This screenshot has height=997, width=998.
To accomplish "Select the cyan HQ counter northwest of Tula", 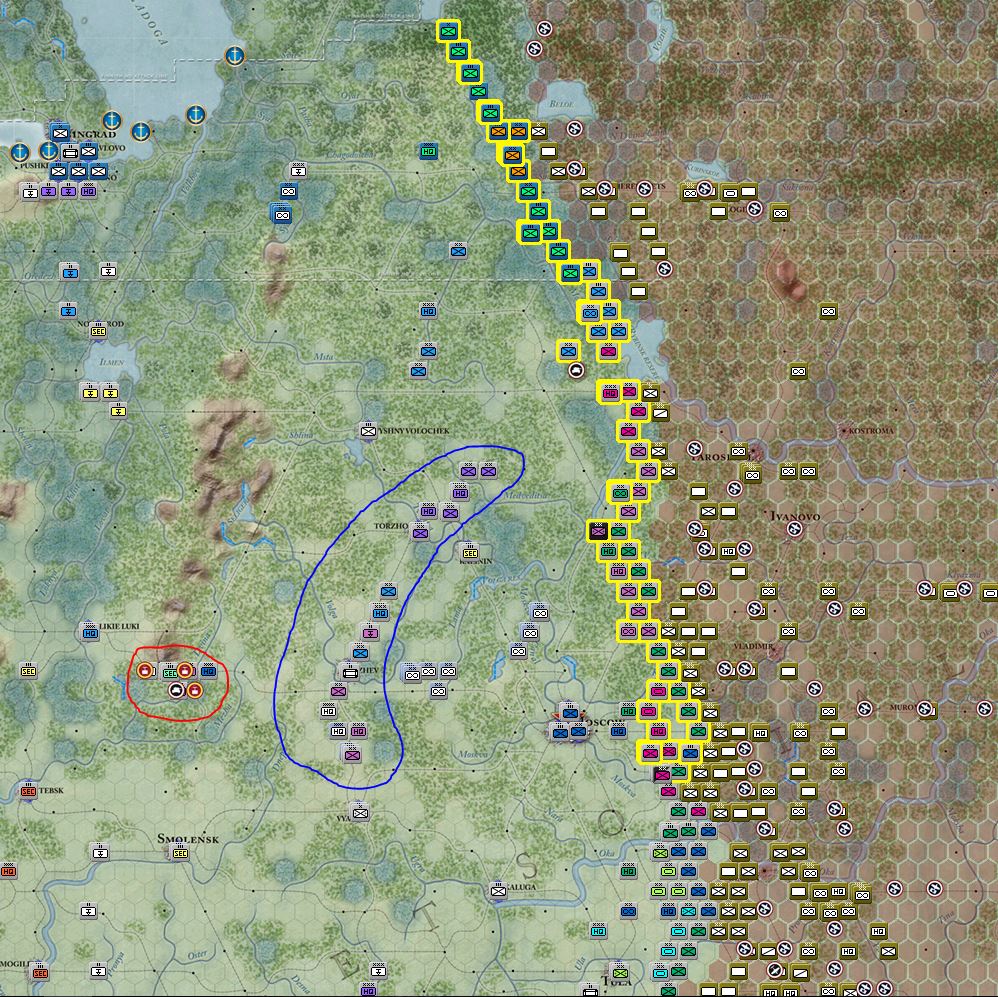I will pyautogui.click(x=598, y=931).
